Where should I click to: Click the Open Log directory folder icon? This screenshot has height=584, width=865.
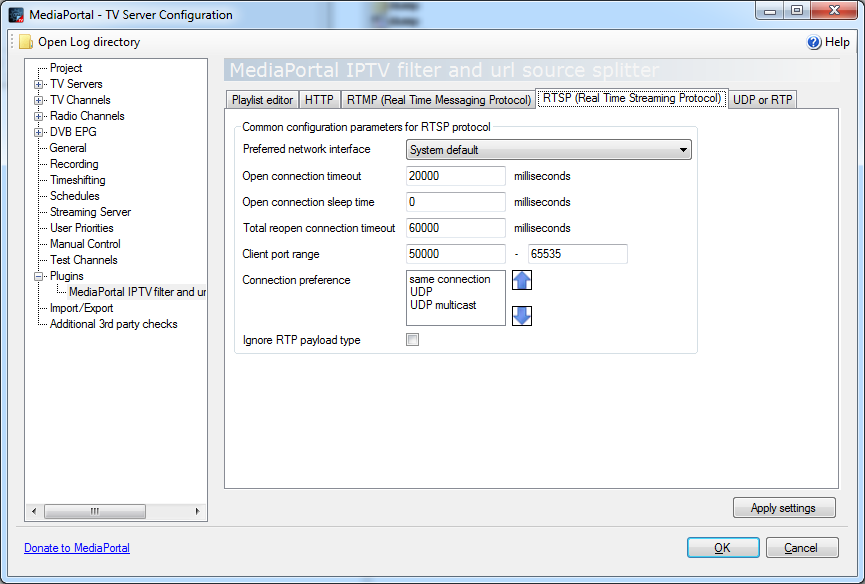[x=26, y=42]
